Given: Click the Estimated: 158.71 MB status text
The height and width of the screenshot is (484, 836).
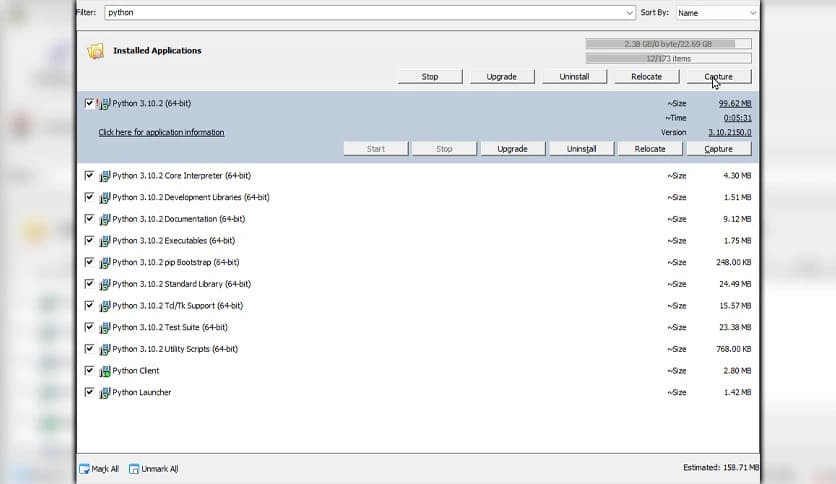Looking at the screenshot, I should click(x=721, y=467).
